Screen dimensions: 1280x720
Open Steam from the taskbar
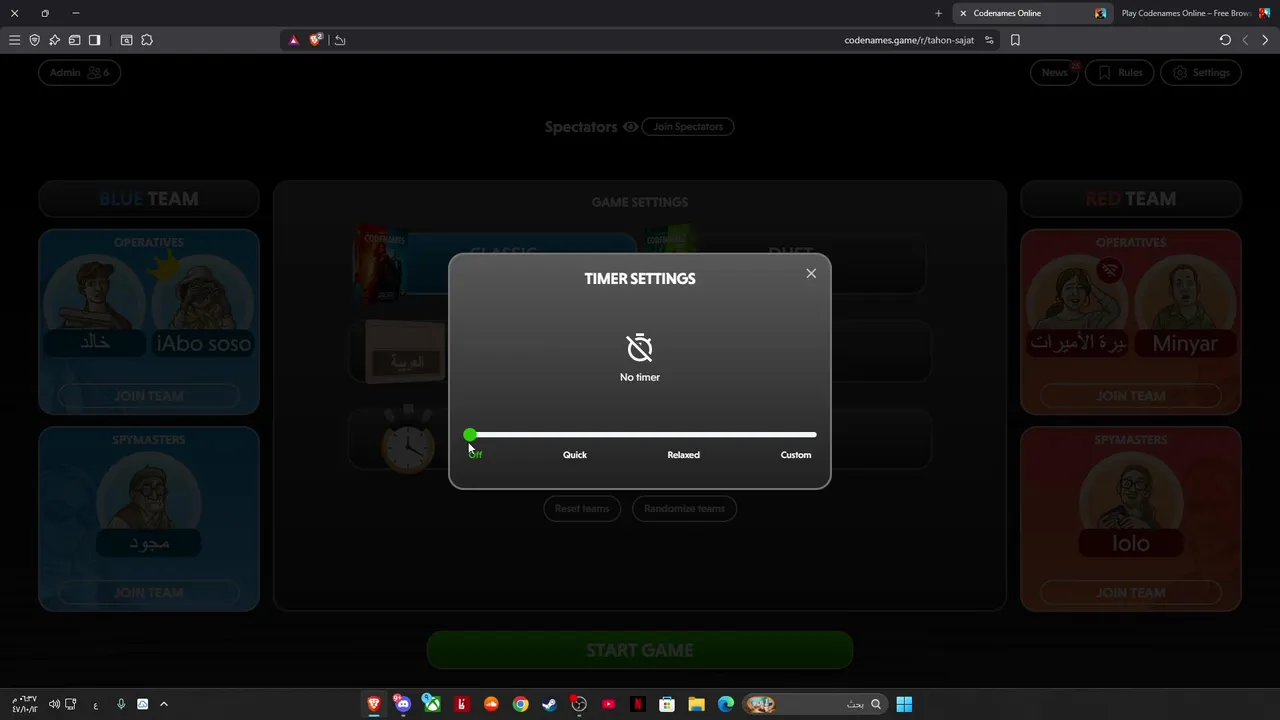(549, 704)
